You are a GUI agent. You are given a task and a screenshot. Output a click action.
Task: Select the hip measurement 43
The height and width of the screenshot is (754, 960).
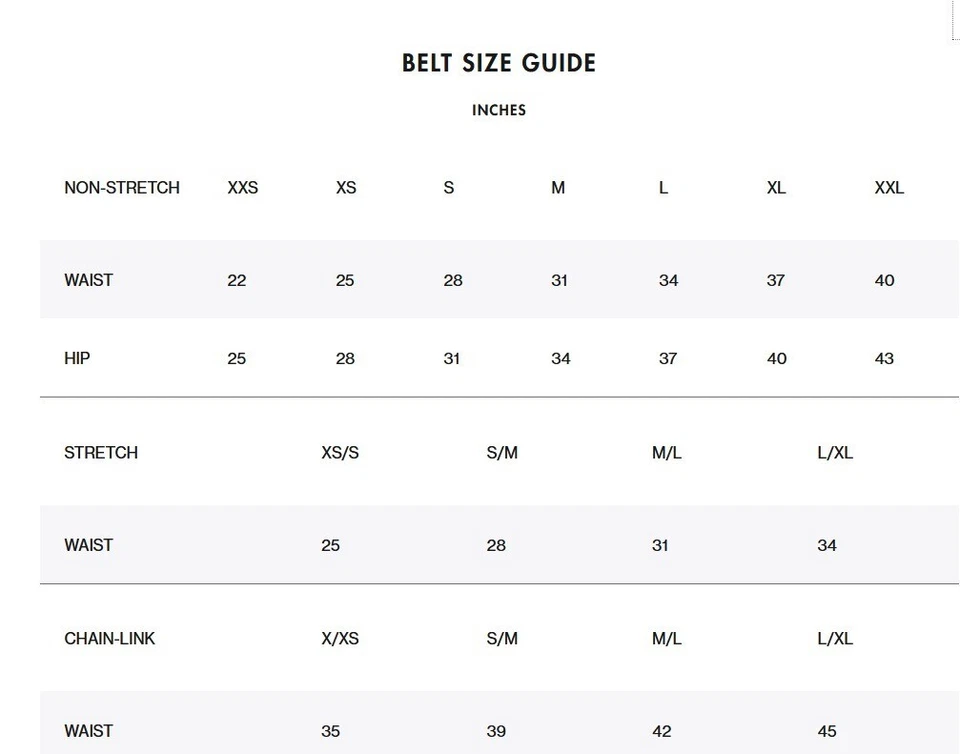[884, 358]
